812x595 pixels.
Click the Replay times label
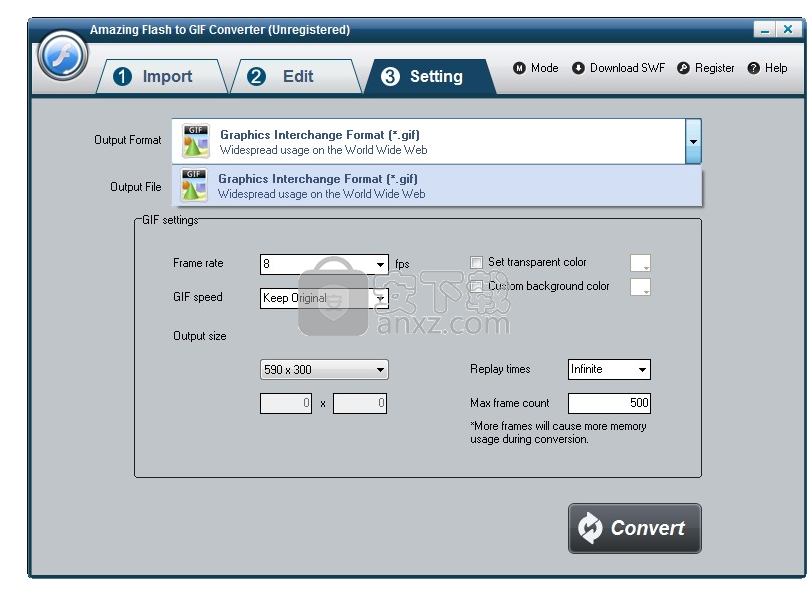(500, 369)
